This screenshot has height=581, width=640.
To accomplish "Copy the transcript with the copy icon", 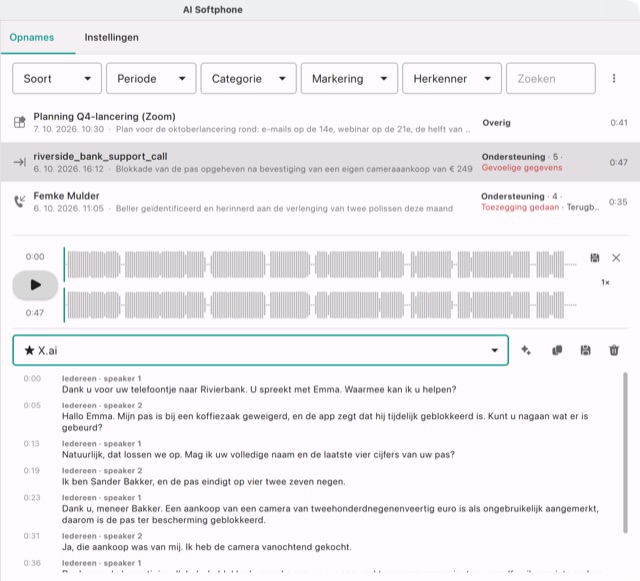I will tap(557, 350).
